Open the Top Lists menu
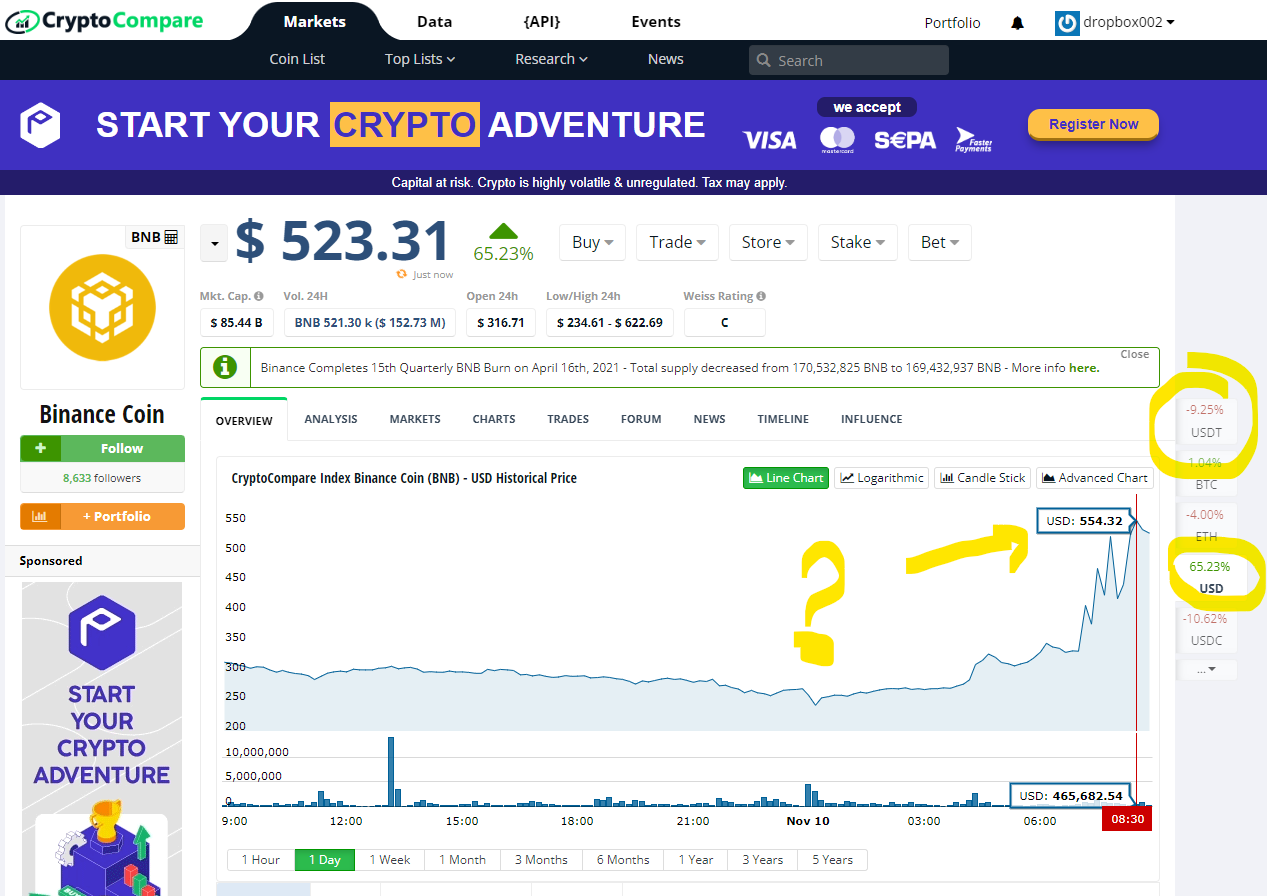 click(x=419, y=59)
